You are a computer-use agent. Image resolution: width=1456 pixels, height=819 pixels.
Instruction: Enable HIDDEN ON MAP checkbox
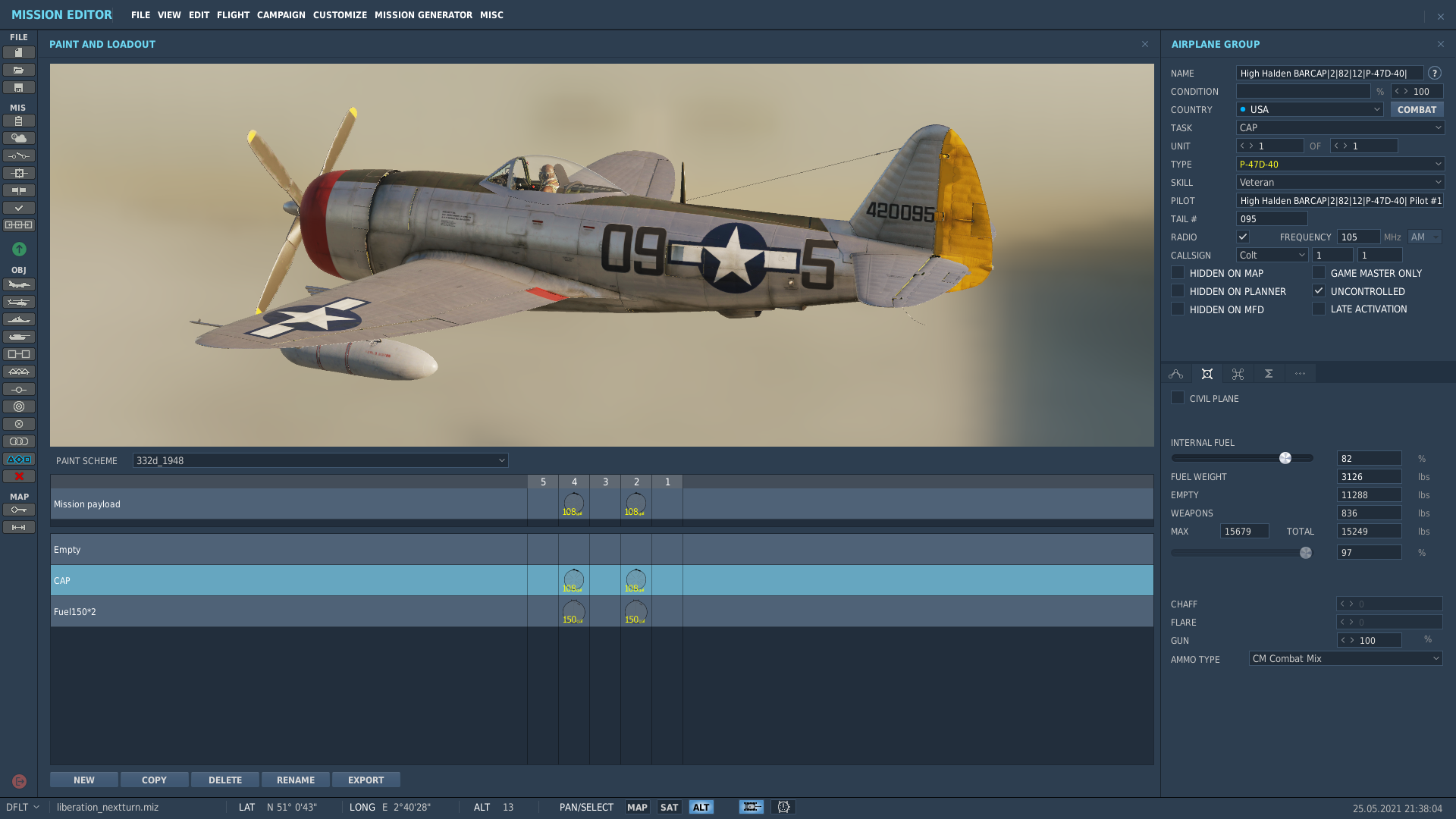[x=1178, y=272]
